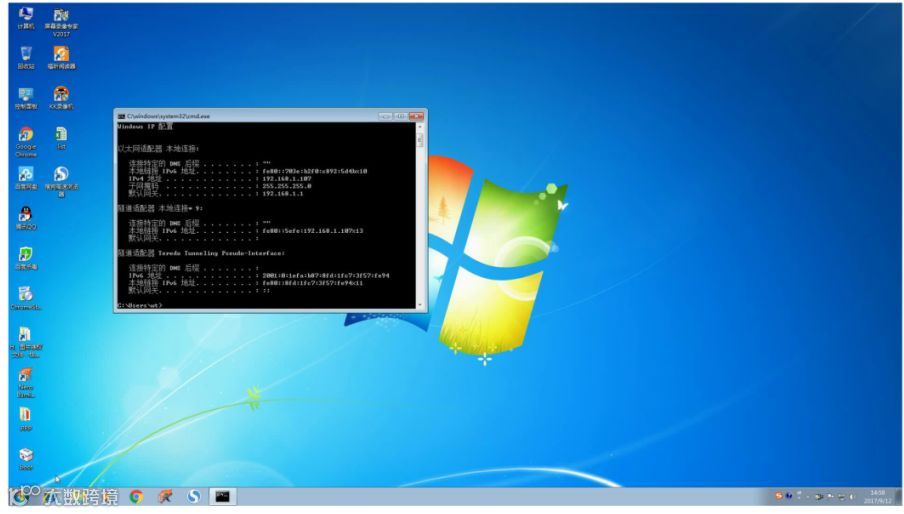Click the C:\Users prompt line
Viewport: 904px width, 514px height.
click(140, 305)
